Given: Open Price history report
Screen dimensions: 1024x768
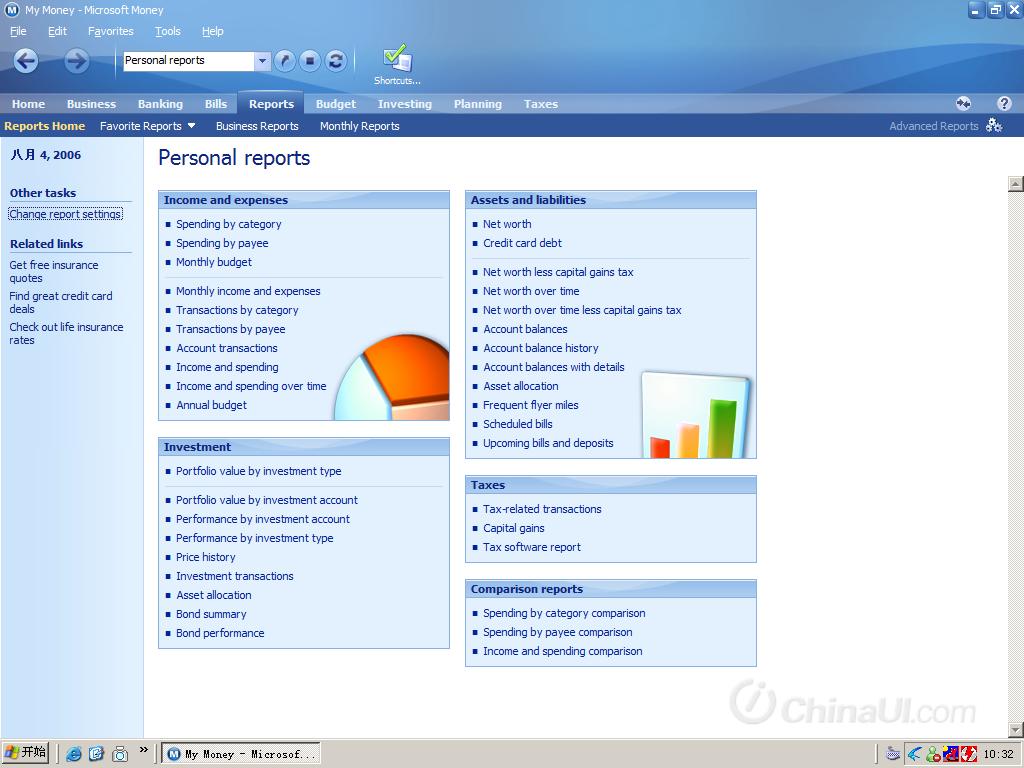Looking at the screenshot, I should tap(206, 557).
